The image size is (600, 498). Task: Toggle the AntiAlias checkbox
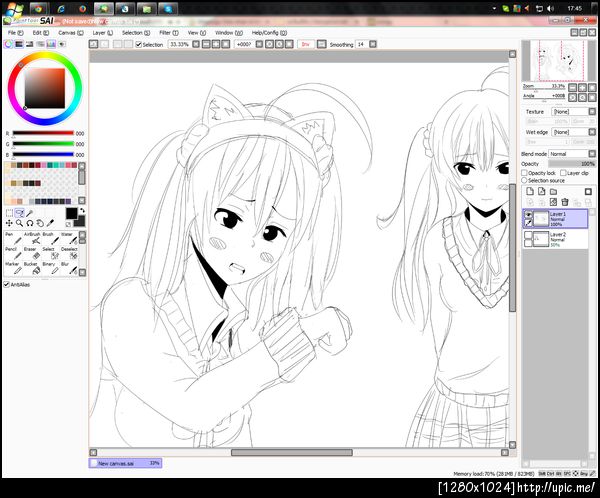(x=7, y=284)
